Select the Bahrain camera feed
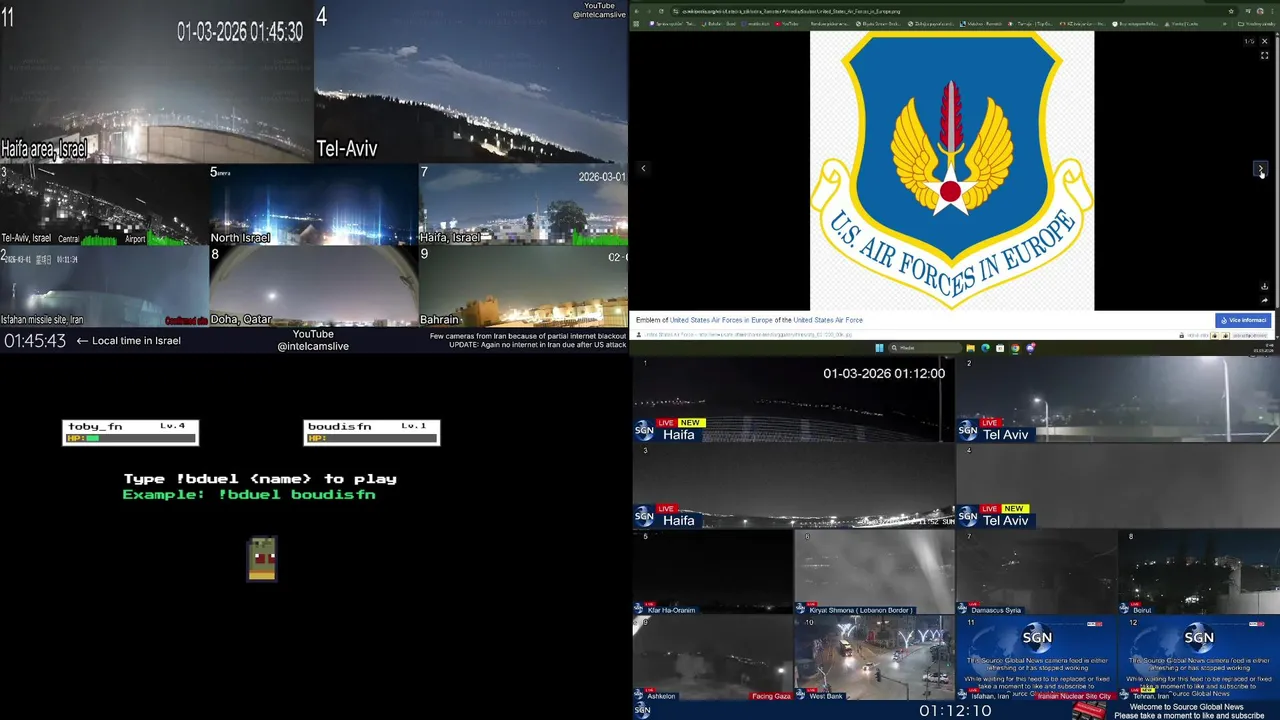 click(x=524, y=286)
